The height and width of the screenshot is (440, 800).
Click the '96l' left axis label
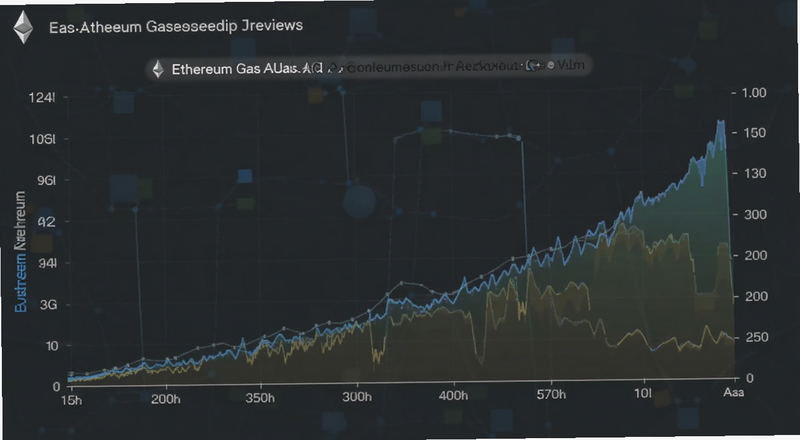[x=46, y=180]
